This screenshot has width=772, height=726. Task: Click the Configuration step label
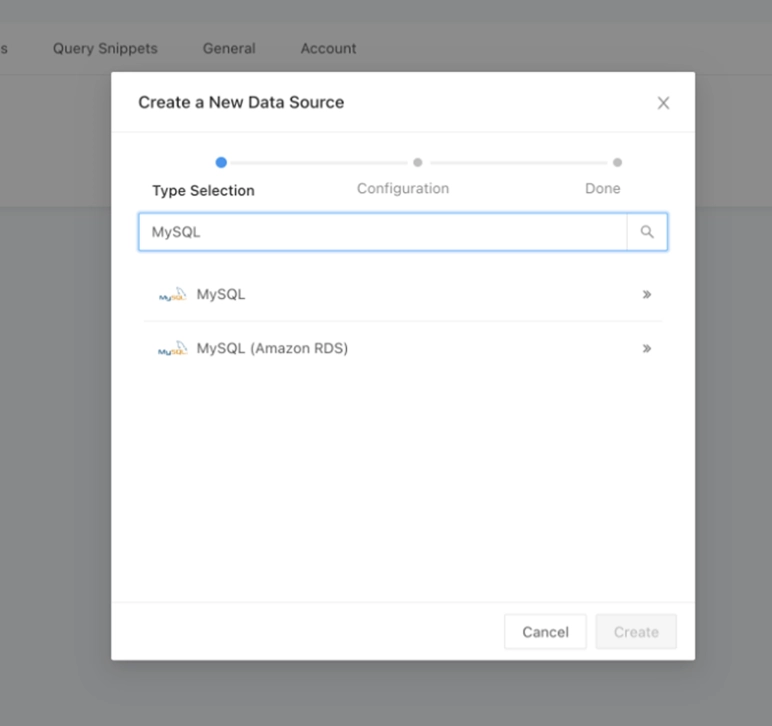[x=403, y=189]
